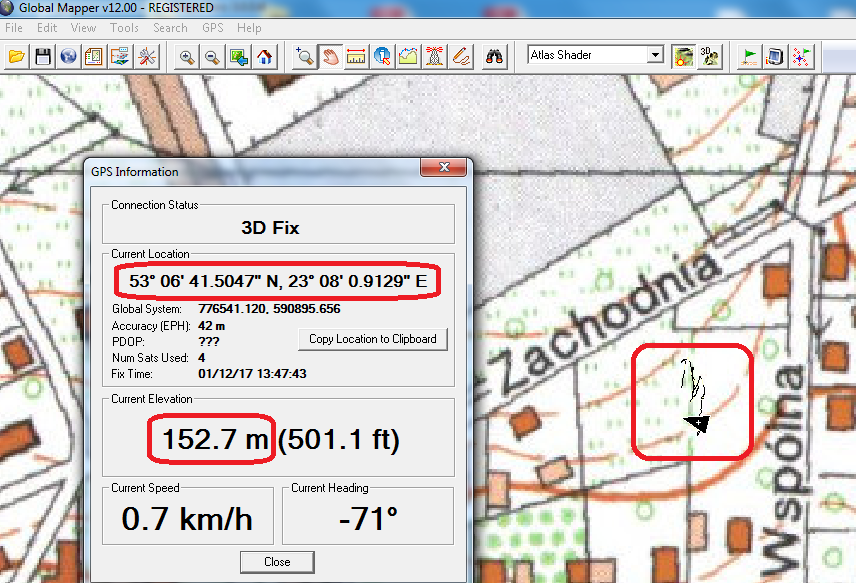
Task: Click the 152.7 m elevation value
Action: click(x=215, y=439)
